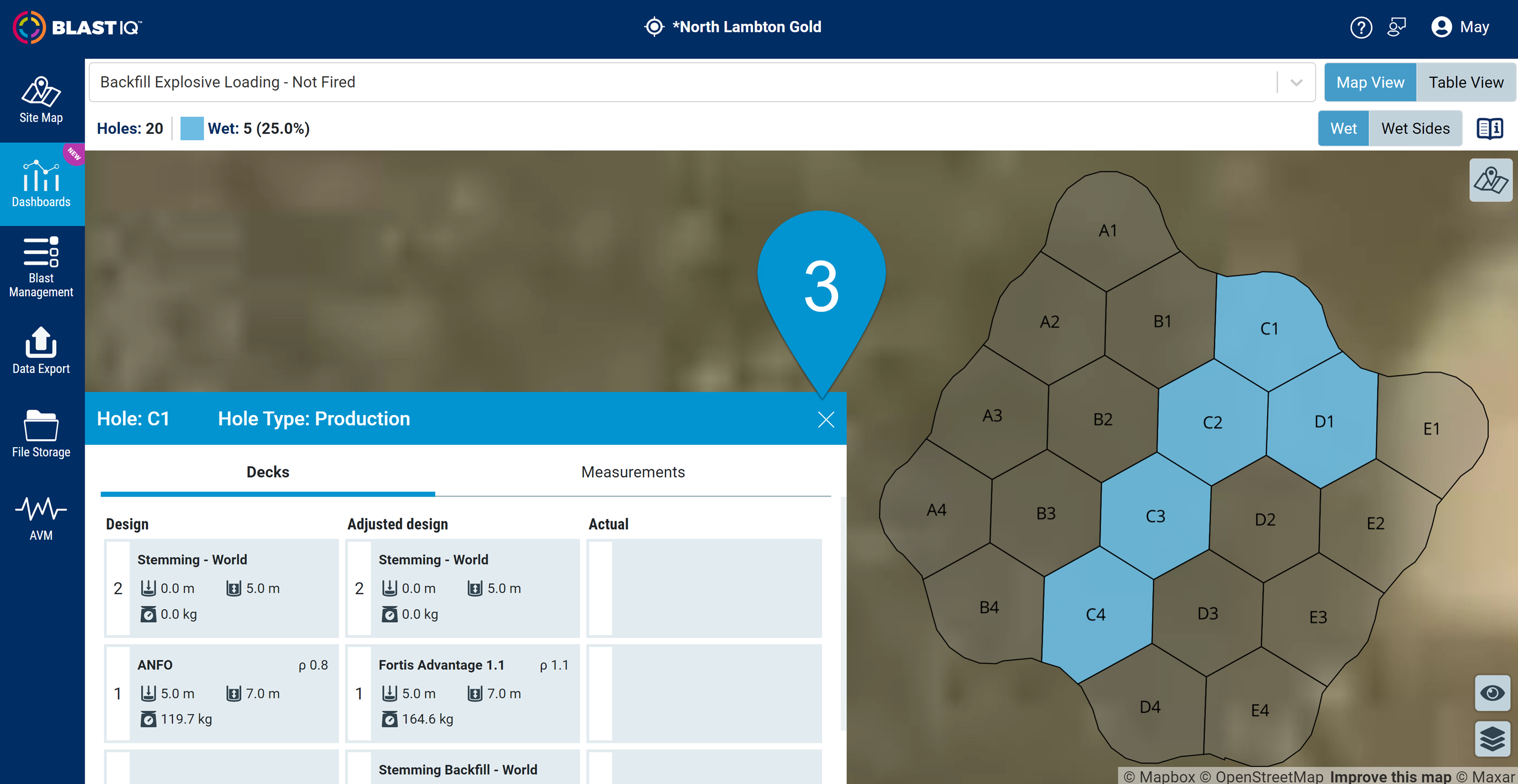Select hole B2 on the map
This screenshot has width=1518, height=784.
pyautogui.click(x=1103, y=419)
